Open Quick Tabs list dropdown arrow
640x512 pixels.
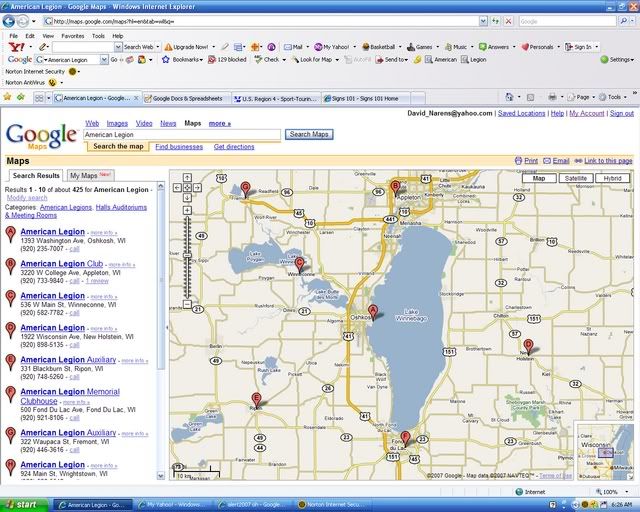pyautogui.click(x=49, y=98)
